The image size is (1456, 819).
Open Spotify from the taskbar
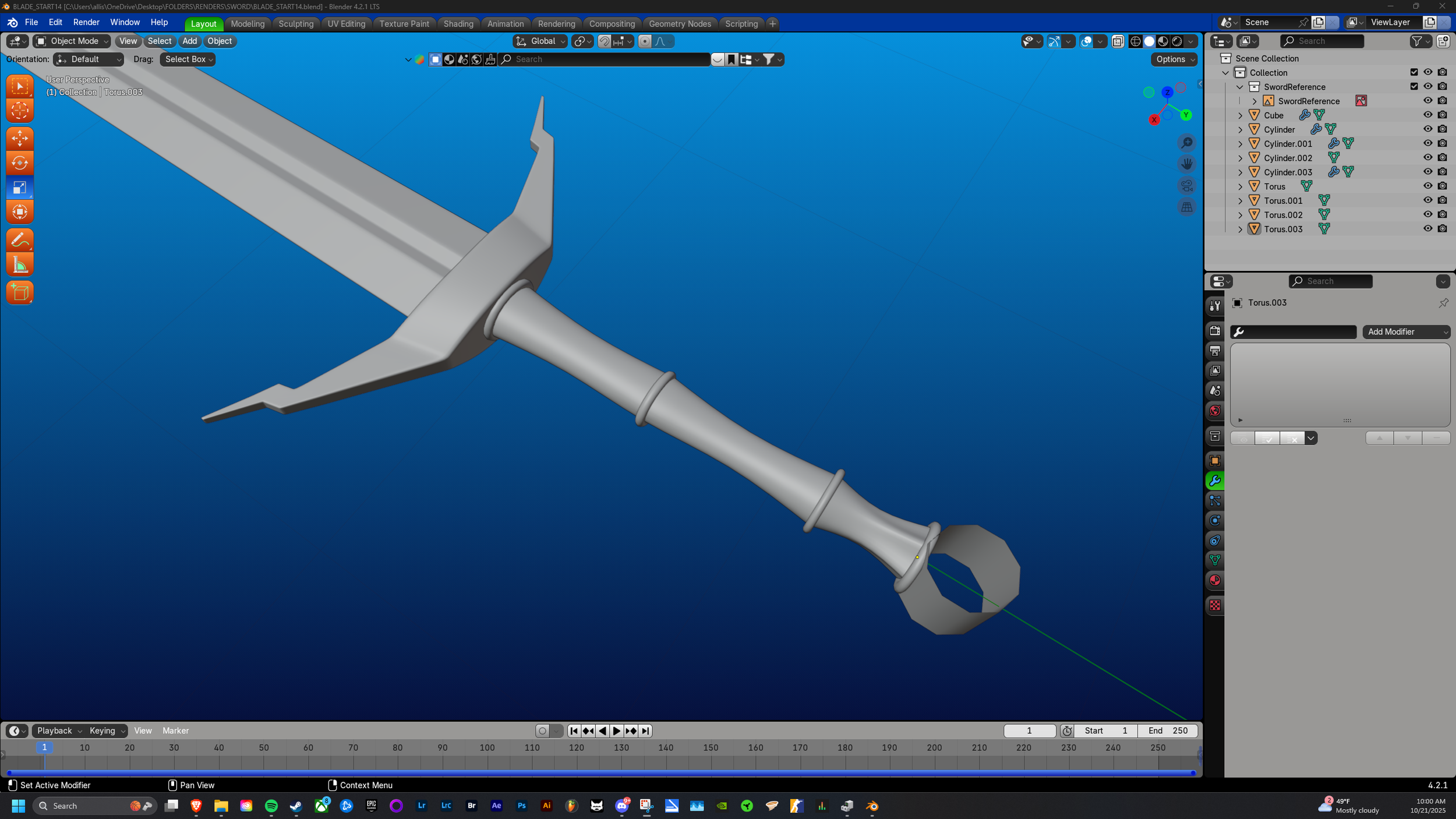271,806
